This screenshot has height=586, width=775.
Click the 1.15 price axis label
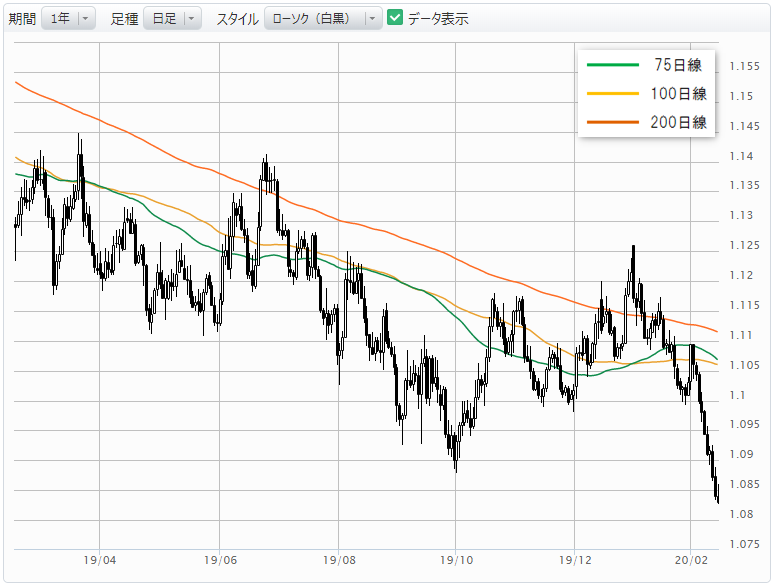click(741, 96)
